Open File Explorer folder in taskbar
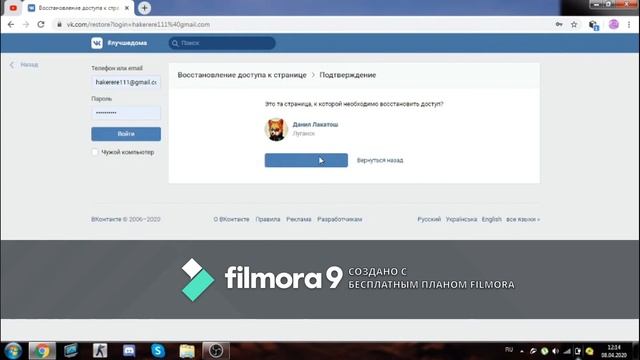Viewport: 640px width, 360px height. (x=187, y=351)
